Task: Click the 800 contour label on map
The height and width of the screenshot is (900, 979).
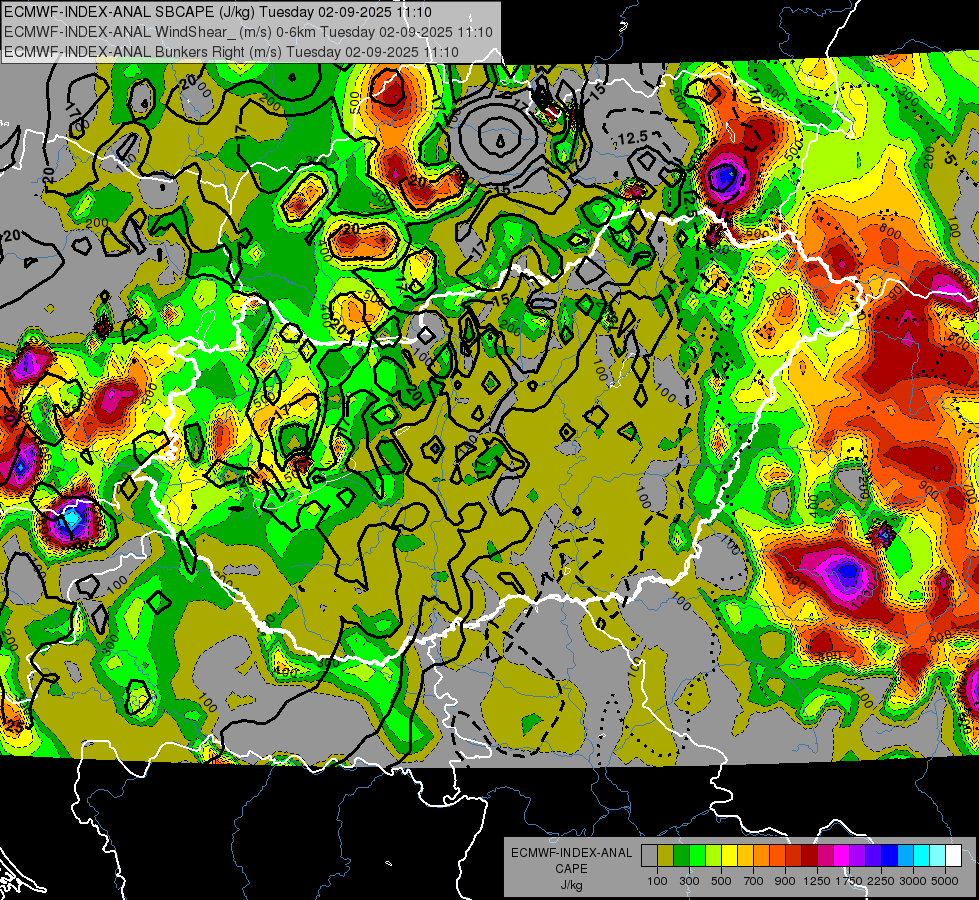Action: tap(889, 232)
